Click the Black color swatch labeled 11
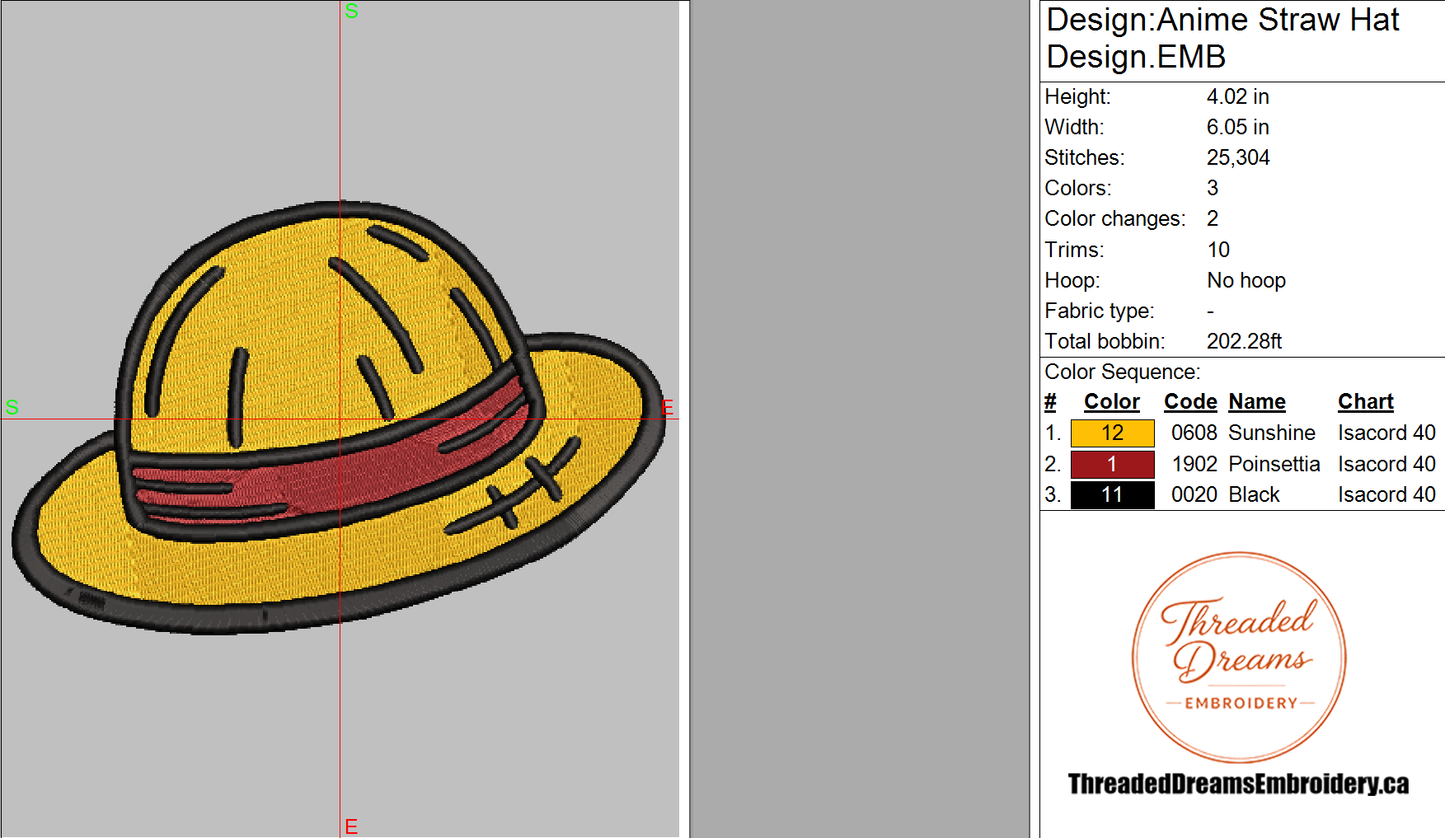Image resolution: width=1445 pixels, height=838 pixels. tap(1112, 495)
